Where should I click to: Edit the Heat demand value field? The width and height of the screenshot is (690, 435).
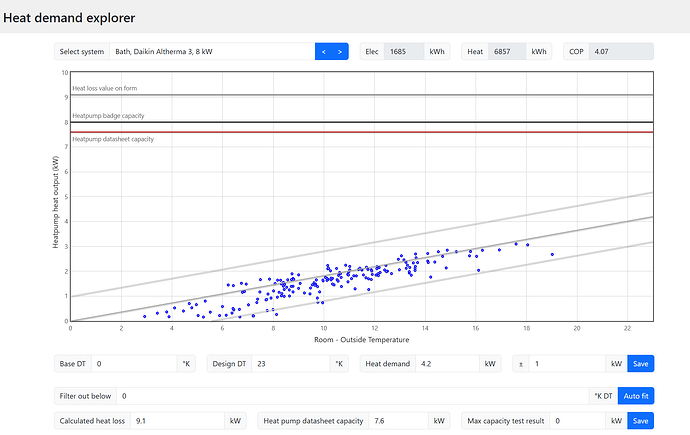pos(447,364)
